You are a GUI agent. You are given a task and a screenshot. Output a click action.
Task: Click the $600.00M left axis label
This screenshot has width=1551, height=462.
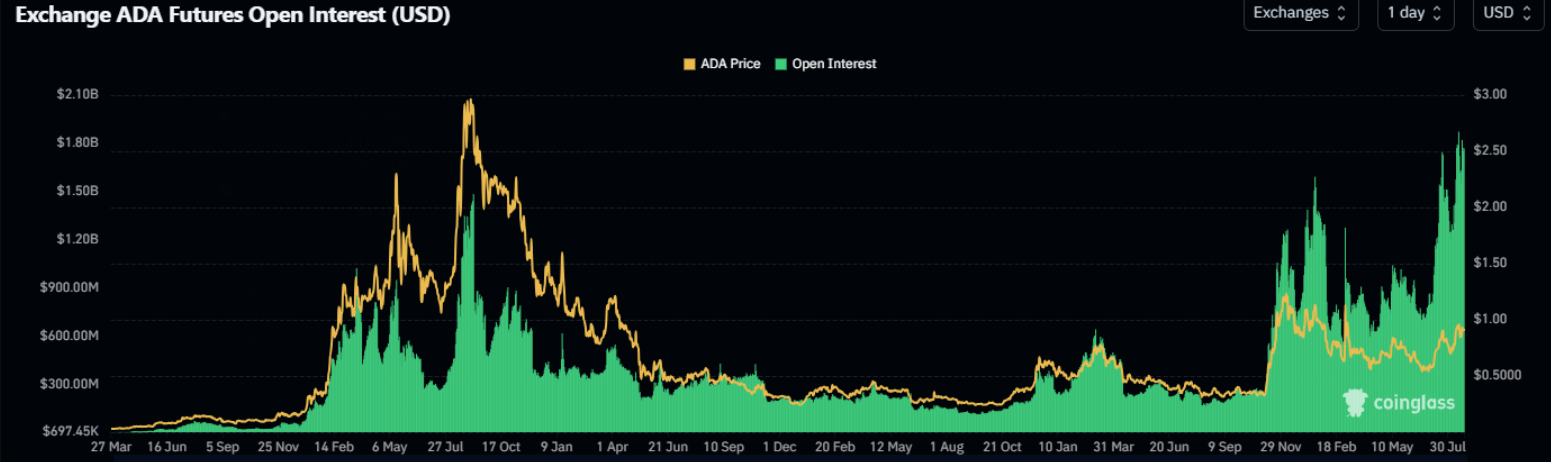[x=69, y=336]
